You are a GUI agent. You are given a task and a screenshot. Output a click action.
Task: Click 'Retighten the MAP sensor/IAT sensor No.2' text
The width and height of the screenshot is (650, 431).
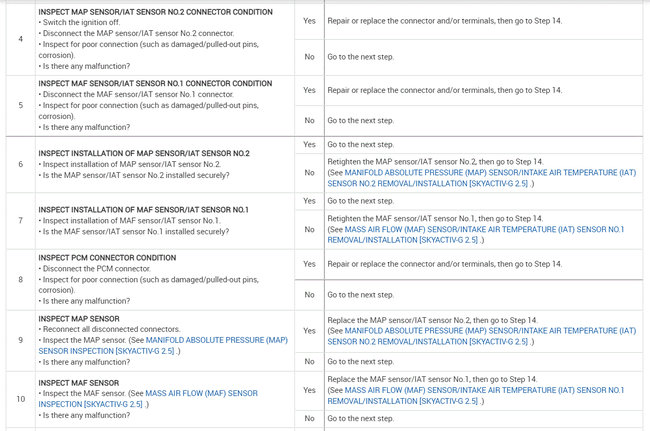(x=420, y=161)
